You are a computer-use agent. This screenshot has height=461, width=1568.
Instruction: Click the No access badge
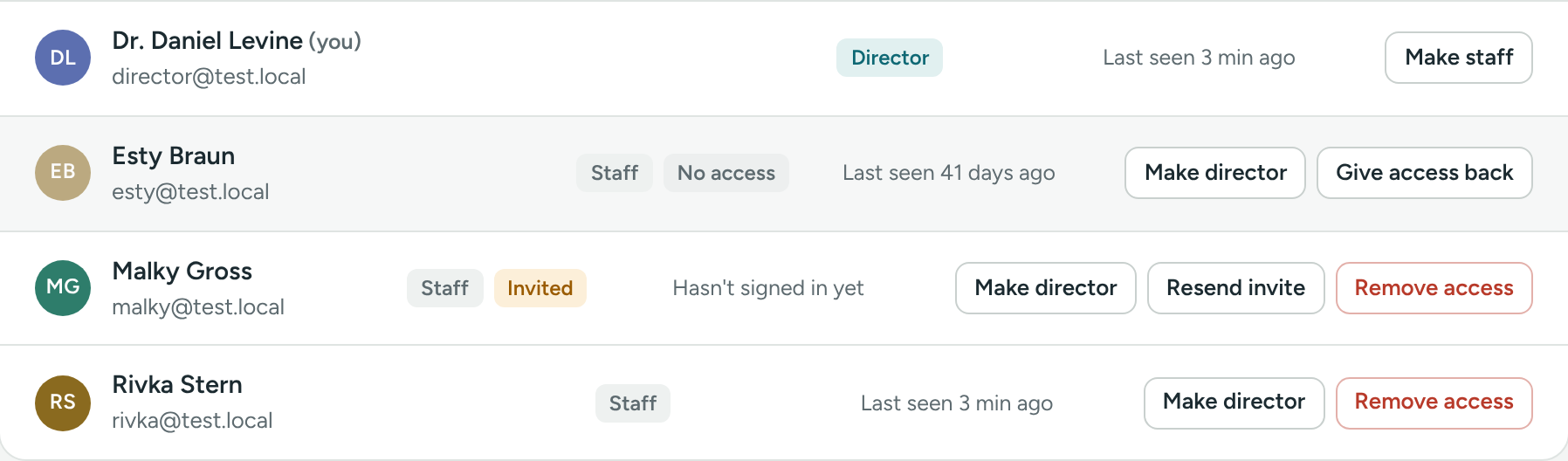(x=726, y=173)
